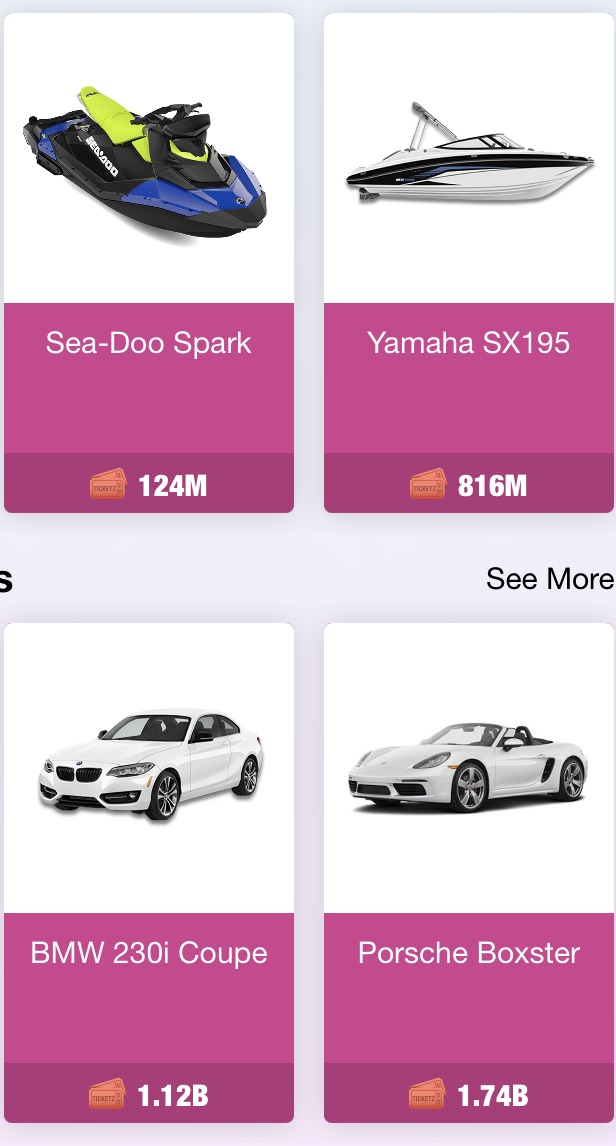
Task: Select the Yamaha SX195 title
Action: [468, 343]
